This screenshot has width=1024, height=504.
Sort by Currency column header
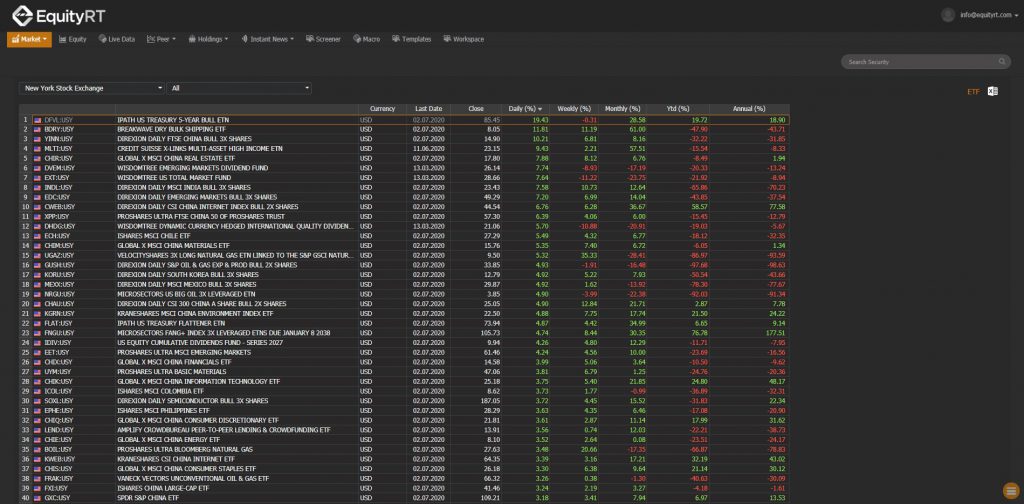coord(382,109)
